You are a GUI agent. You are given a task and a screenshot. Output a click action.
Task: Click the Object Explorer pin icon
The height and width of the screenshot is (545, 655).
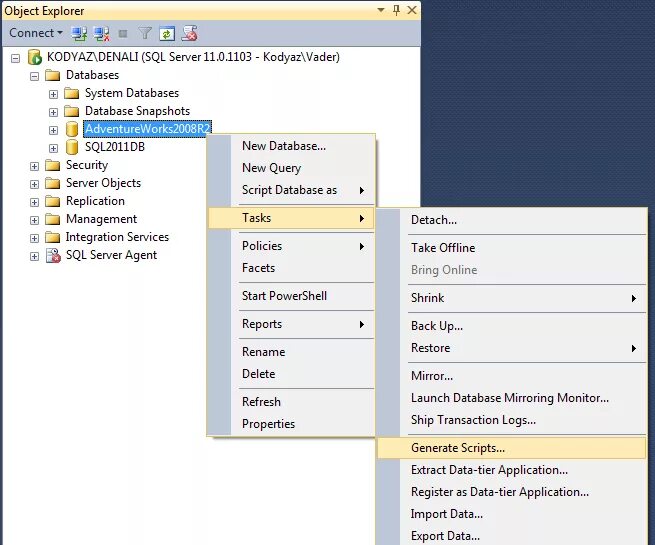[x=396, y=10]
